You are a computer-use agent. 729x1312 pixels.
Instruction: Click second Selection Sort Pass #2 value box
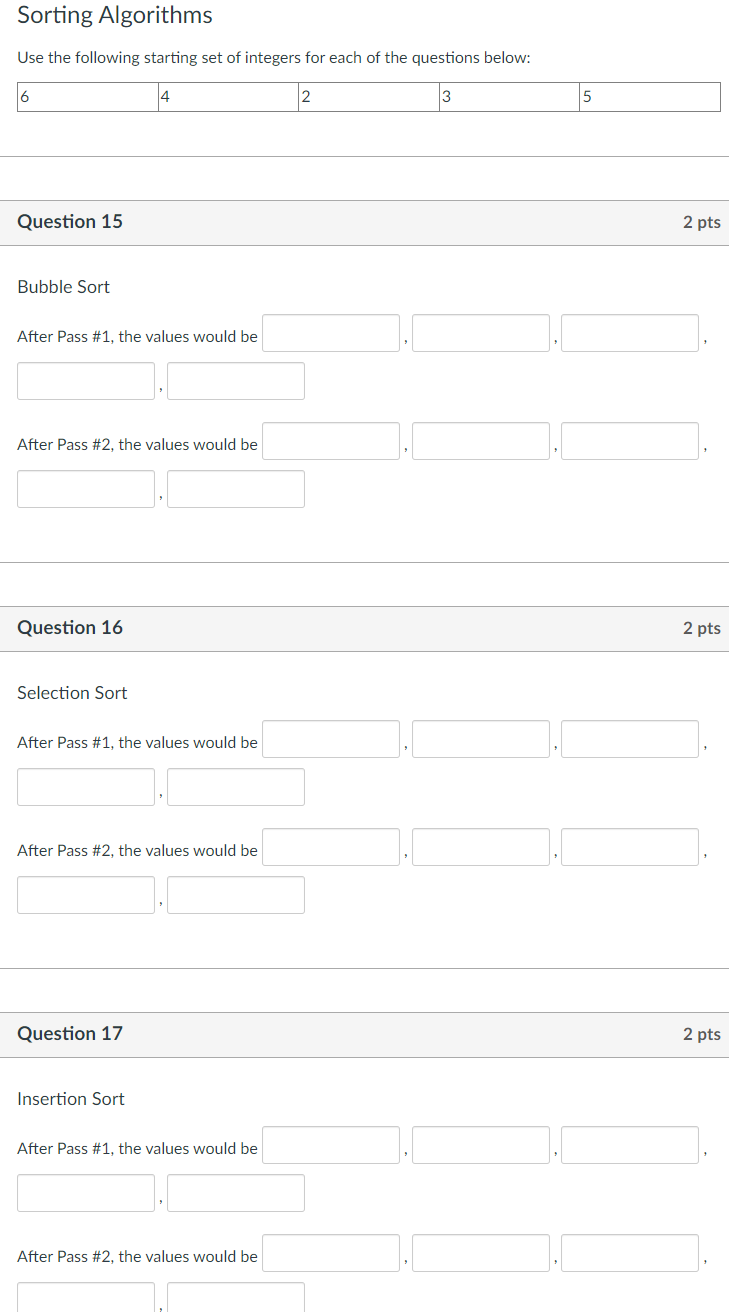point(481,847)
